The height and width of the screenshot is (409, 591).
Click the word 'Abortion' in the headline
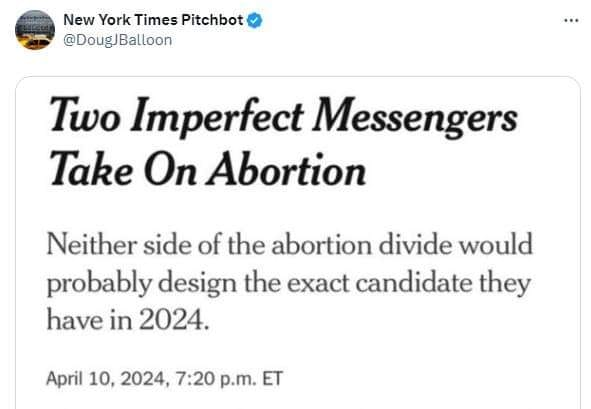(288, 169)
